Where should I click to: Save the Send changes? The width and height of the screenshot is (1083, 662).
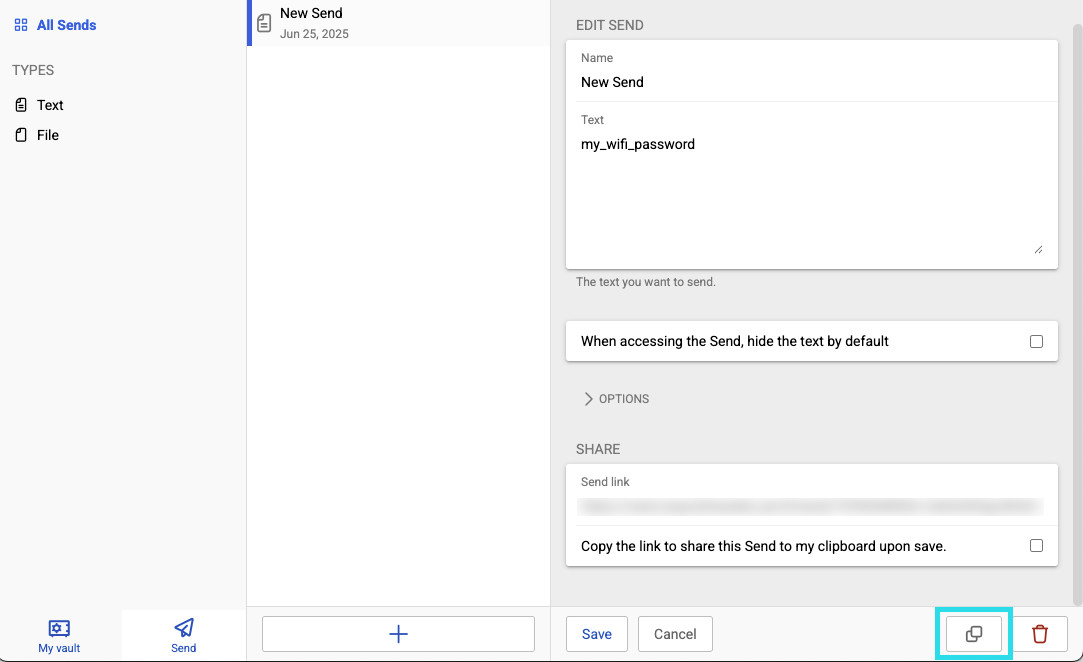pos(596,634)
